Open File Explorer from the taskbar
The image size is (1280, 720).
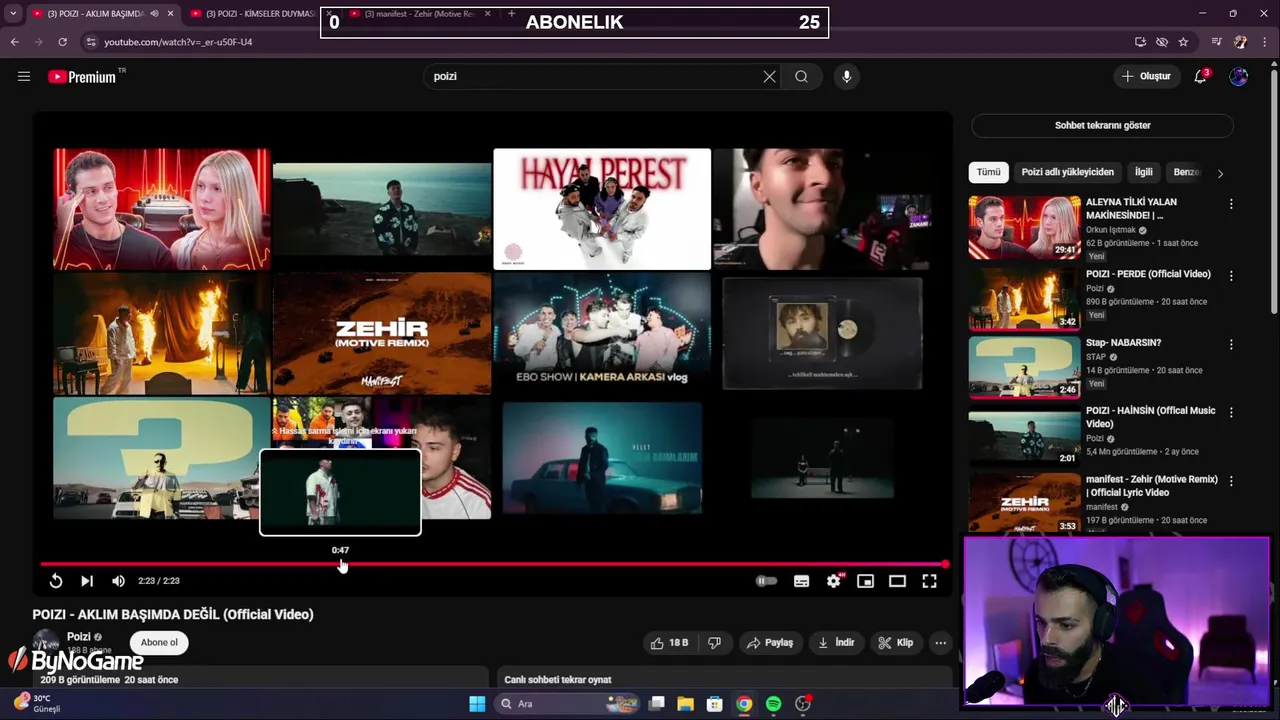[685, 704]
